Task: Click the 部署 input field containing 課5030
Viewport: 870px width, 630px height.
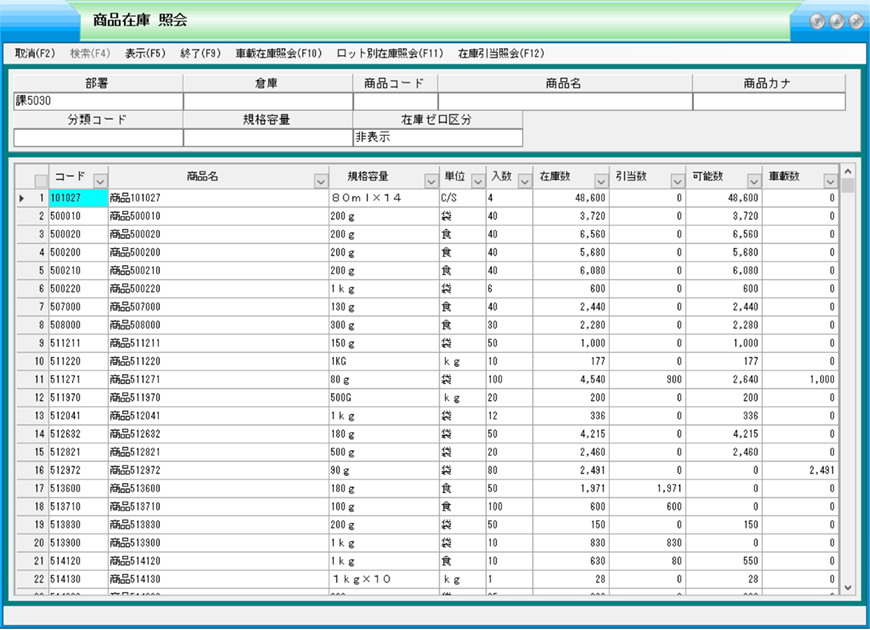Action: point(98,101)
